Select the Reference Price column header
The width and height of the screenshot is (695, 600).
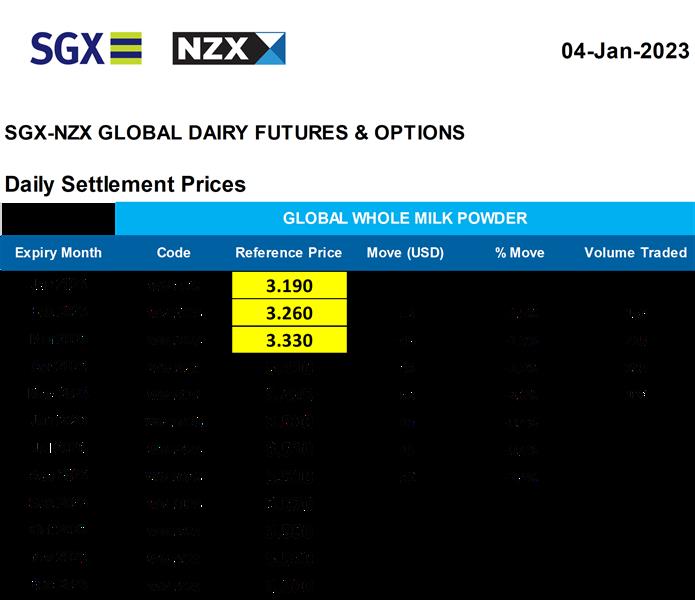(x=288, y=253)
